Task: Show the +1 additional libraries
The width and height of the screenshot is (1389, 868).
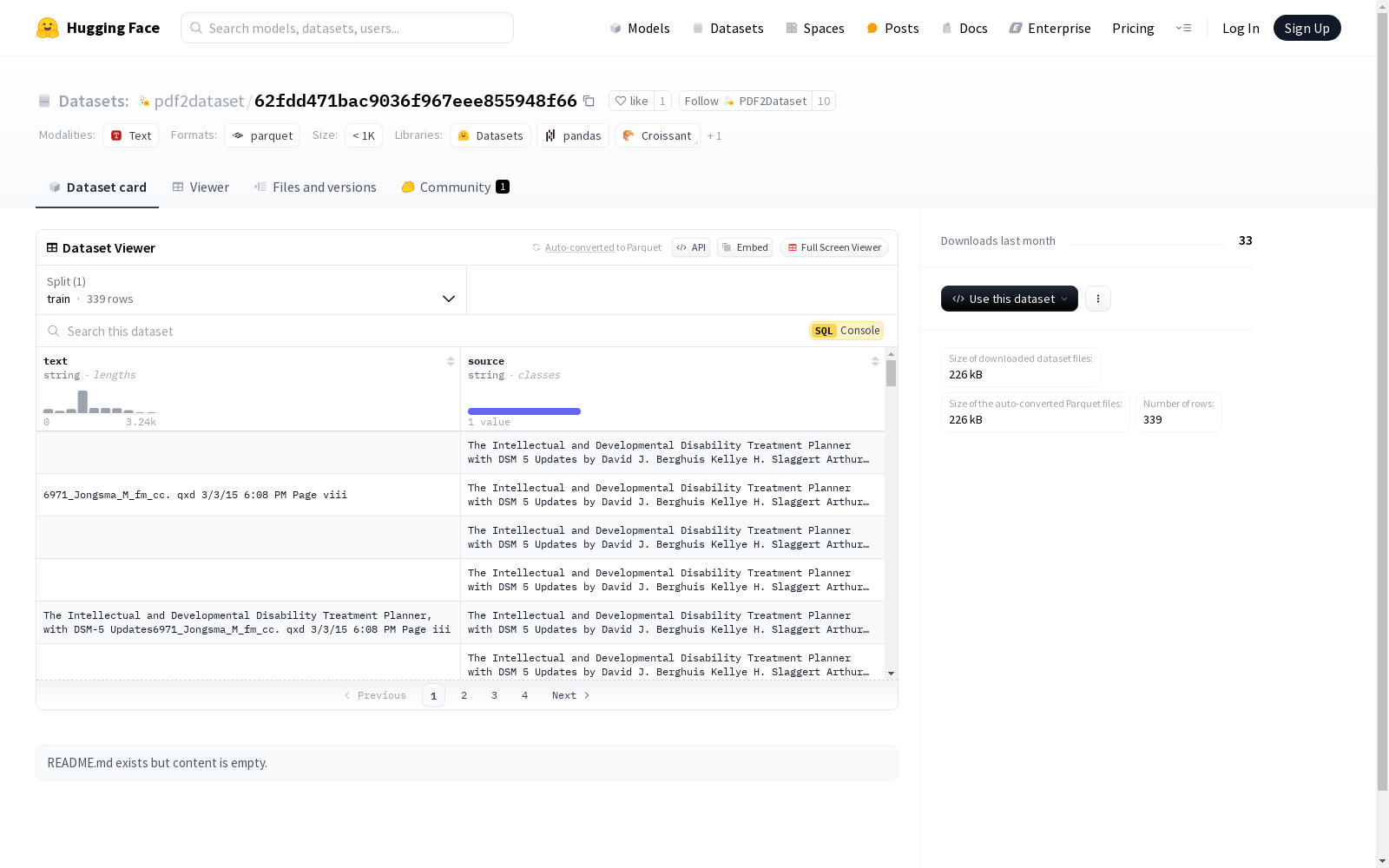Action: (x=714, y=135)
